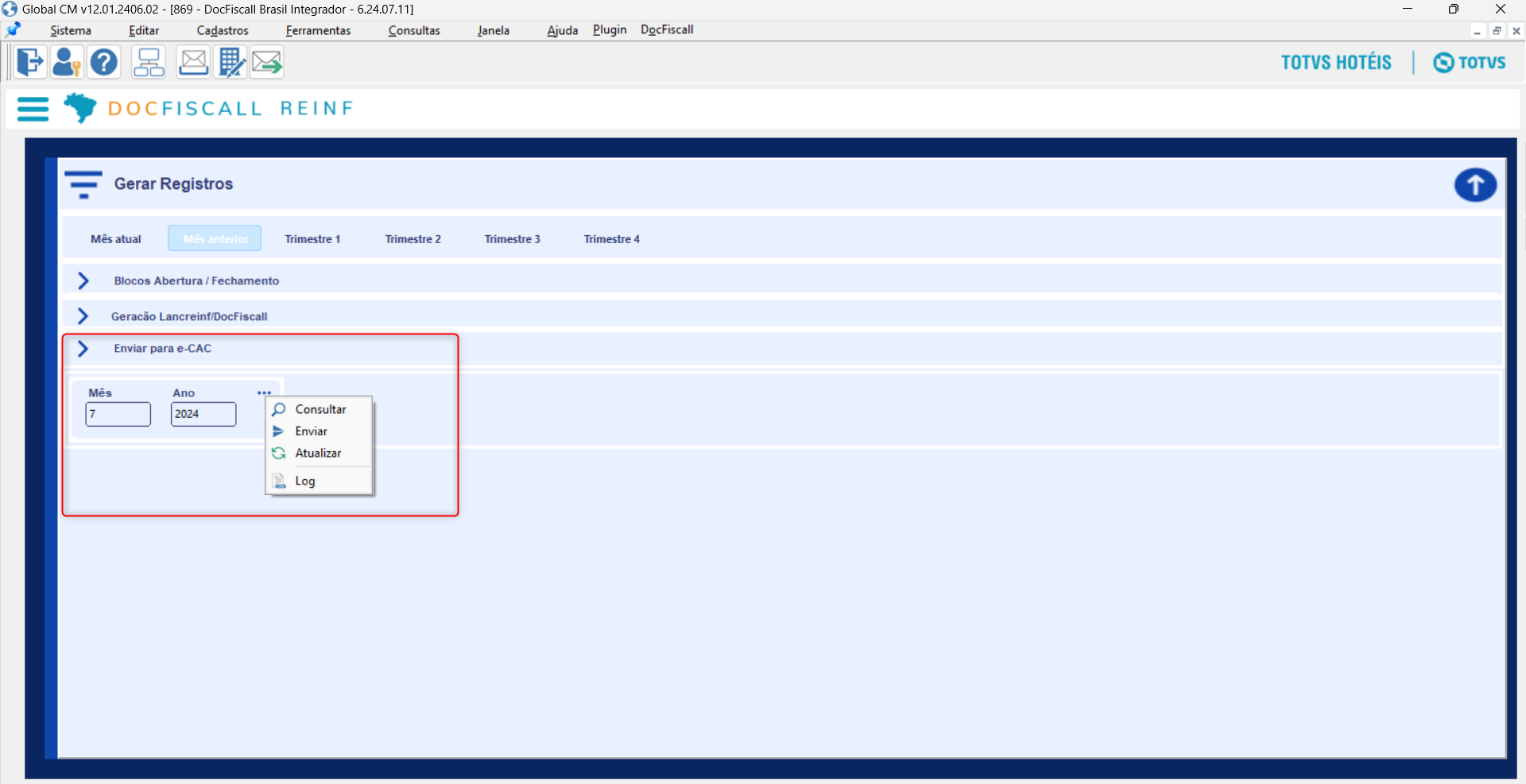Click the magnifier icon beside Consultar
Viewport: 1526px width, 784px height.
pos(279,410)
